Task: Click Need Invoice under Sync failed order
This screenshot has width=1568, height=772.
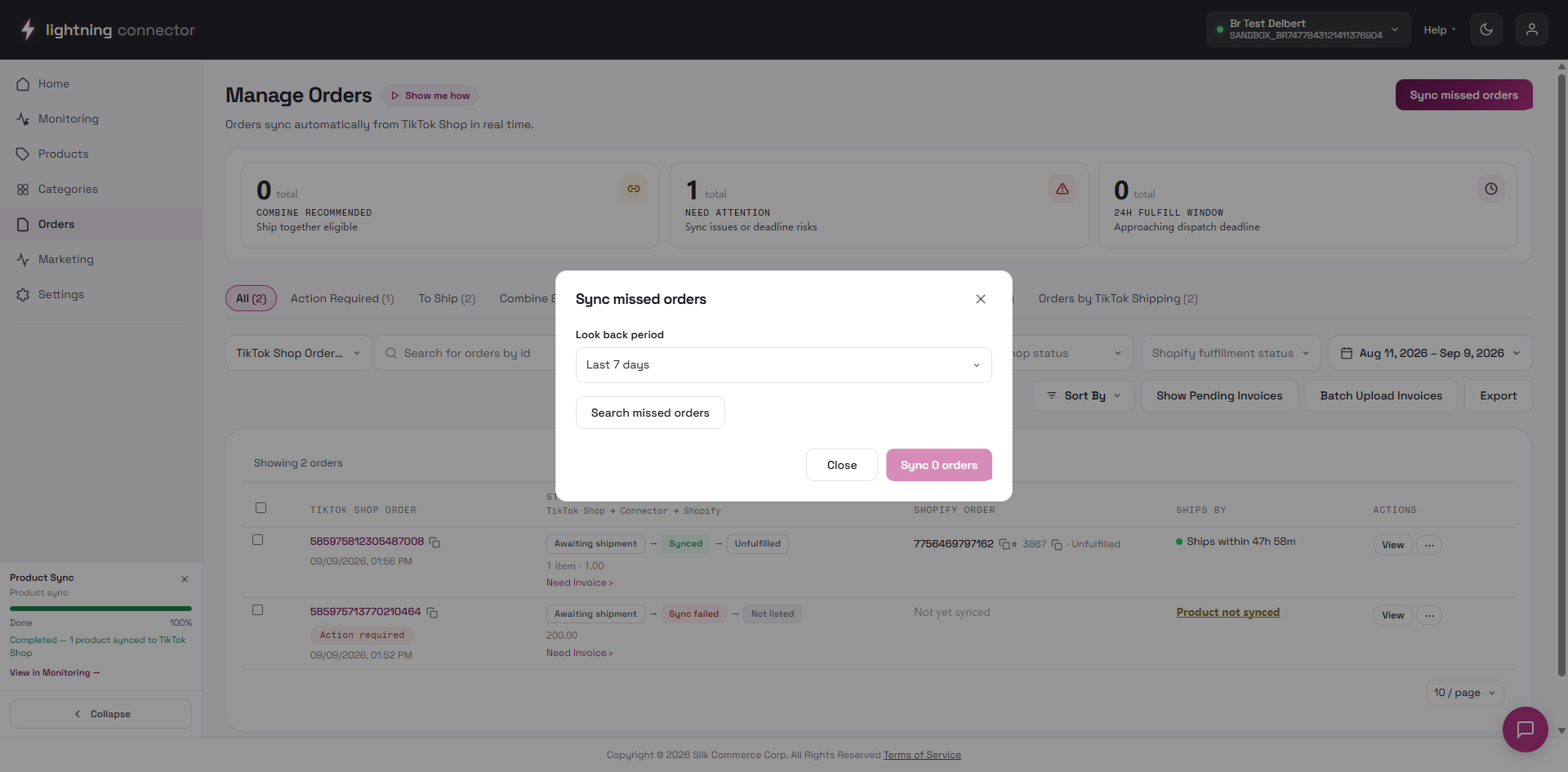Action: coord(579,653)
